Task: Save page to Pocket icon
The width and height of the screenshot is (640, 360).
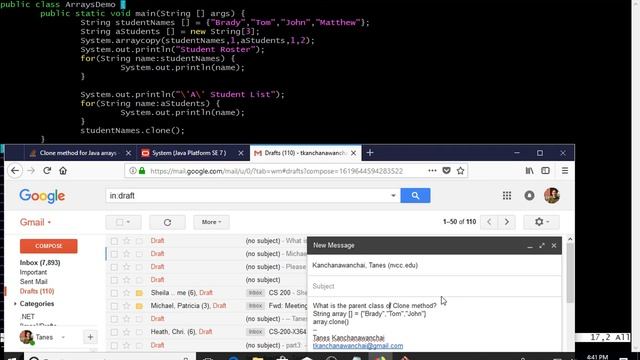Action: (x=447, y=171)
